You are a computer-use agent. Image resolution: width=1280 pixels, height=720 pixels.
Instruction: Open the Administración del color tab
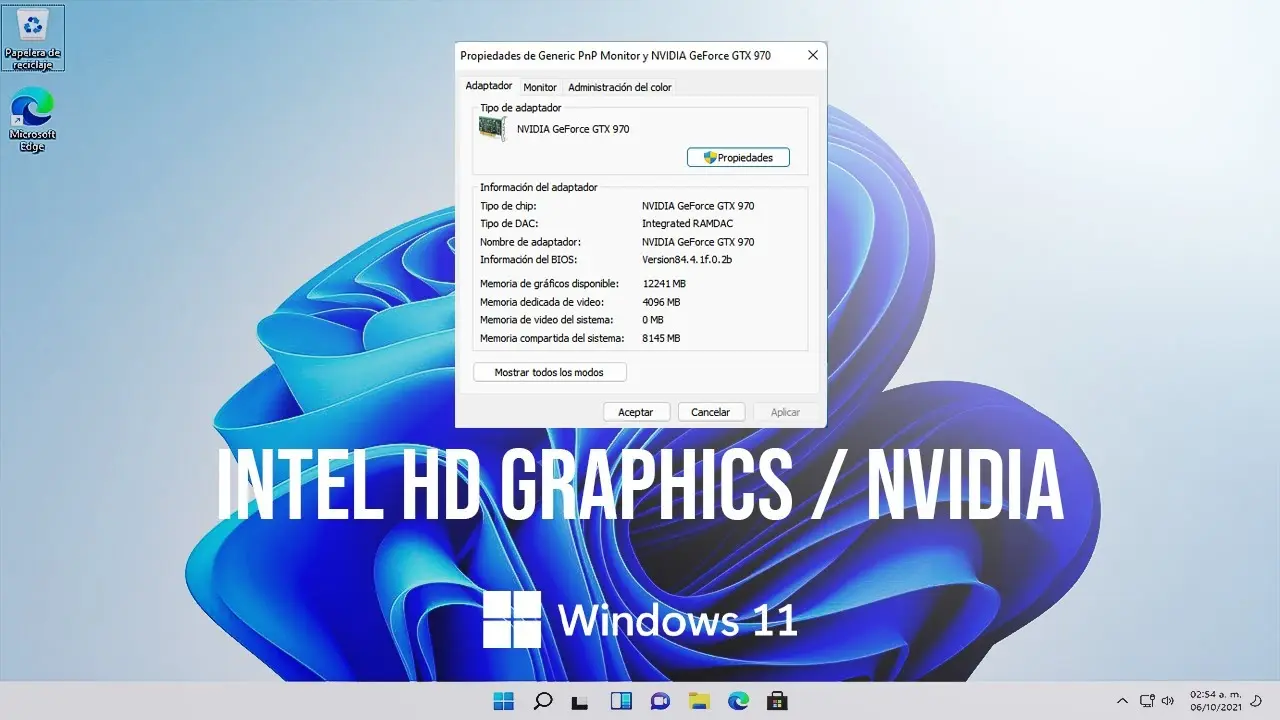click(620, 87)
